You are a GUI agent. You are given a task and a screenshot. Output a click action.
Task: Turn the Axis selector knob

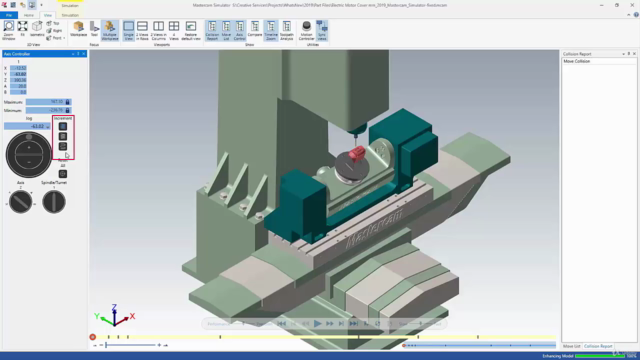click(20, 201)
